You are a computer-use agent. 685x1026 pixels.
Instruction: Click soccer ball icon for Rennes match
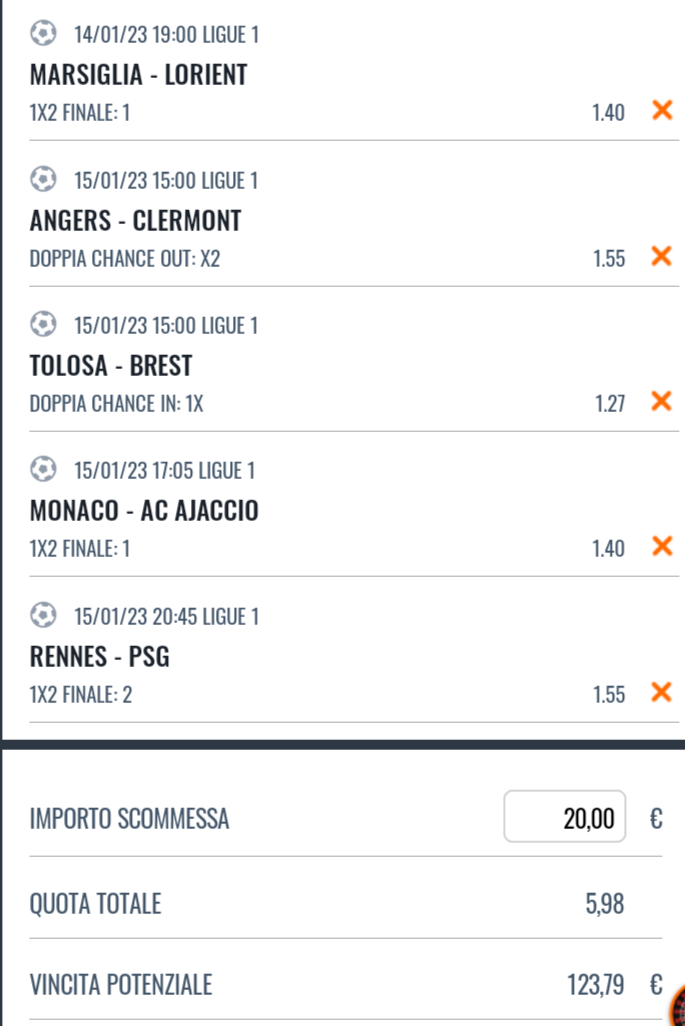43,616
